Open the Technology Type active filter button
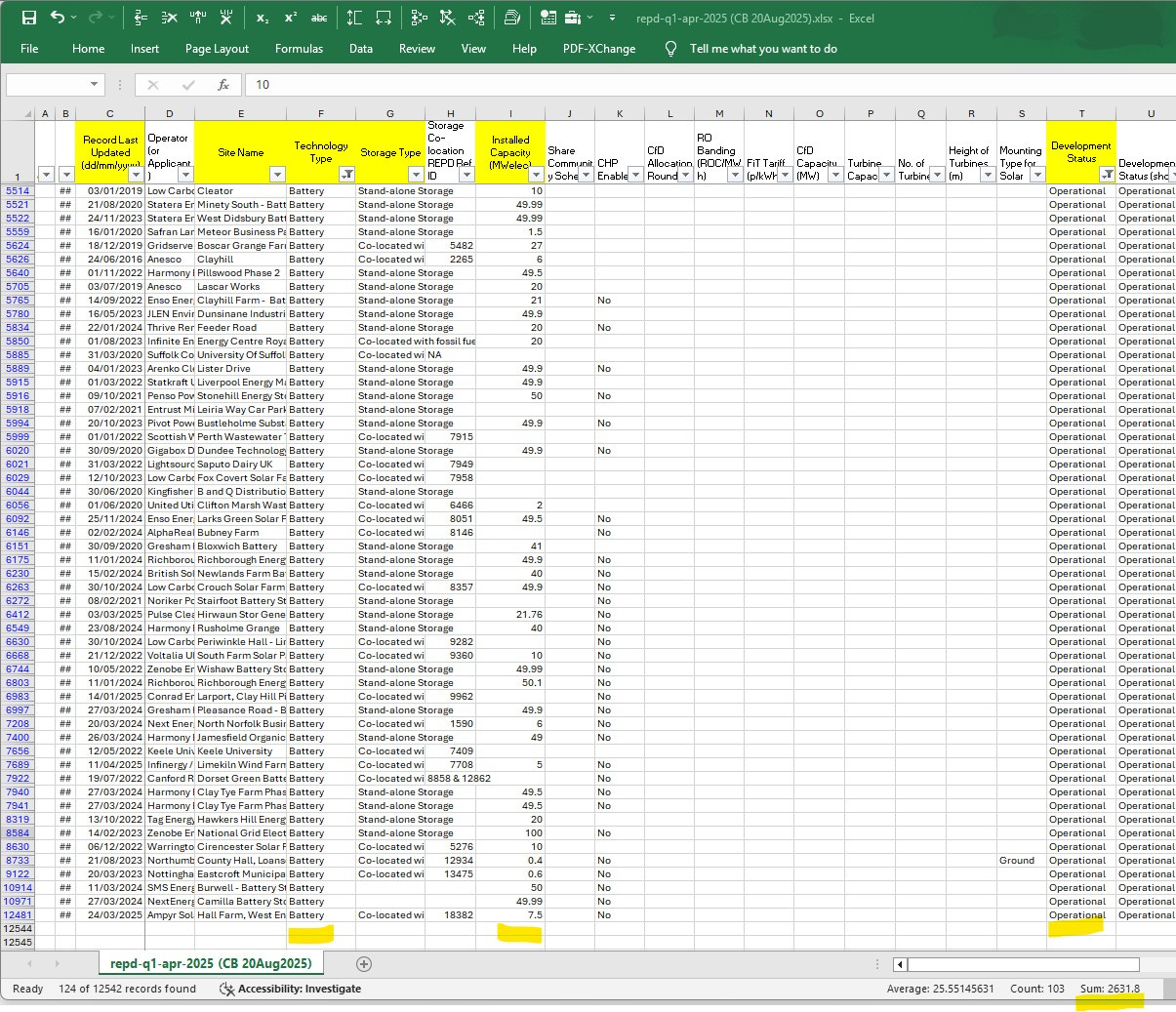 click(347, 175)
